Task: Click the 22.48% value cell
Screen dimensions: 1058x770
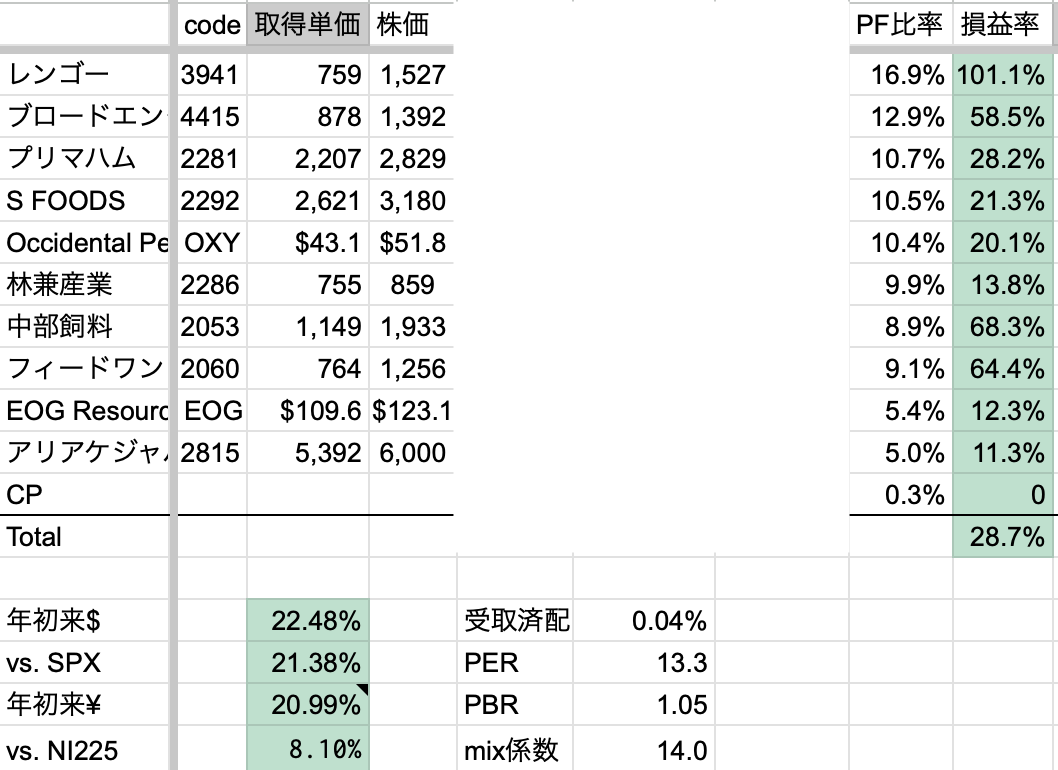Action: 308,620
